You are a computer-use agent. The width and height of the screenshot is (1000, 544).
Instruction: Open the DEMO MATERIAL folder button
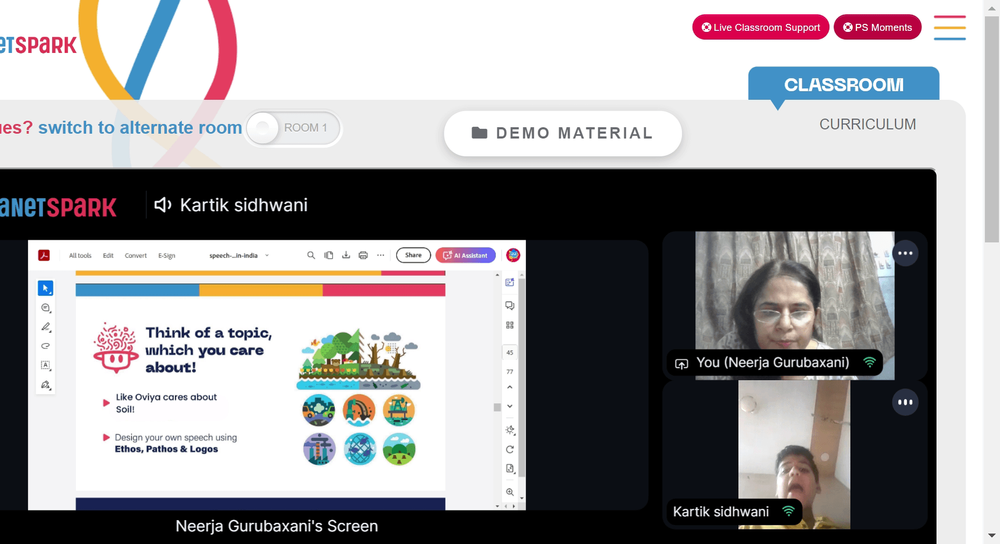tap(562, 133)
